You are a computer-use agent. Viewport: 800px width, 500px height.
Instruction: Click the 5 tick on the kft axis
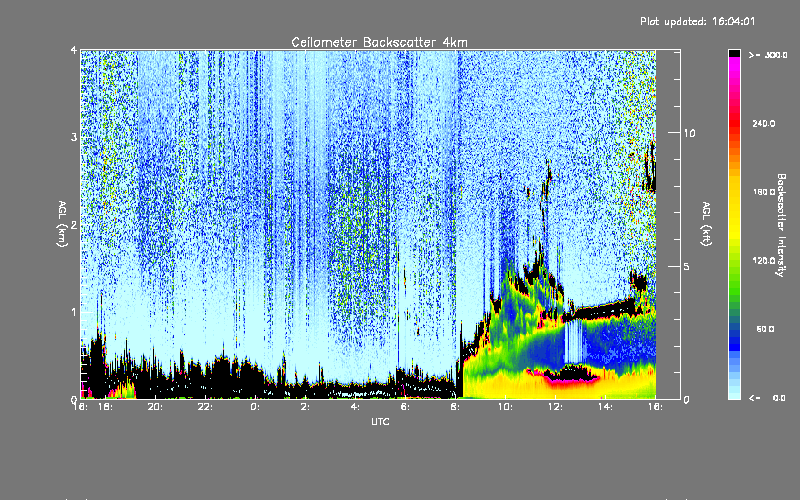click(x=687, y=266)
